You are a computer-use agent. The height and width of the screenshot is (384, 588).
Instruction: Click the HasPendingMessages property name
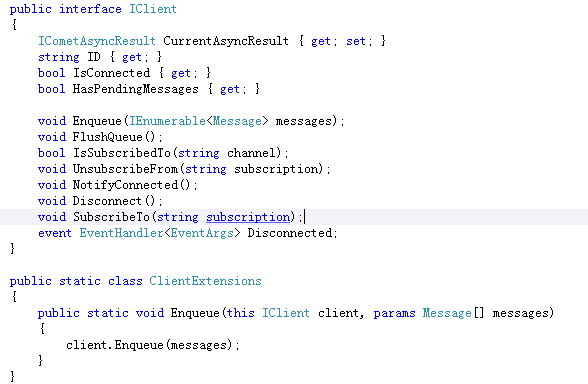[x=135, y=89]
